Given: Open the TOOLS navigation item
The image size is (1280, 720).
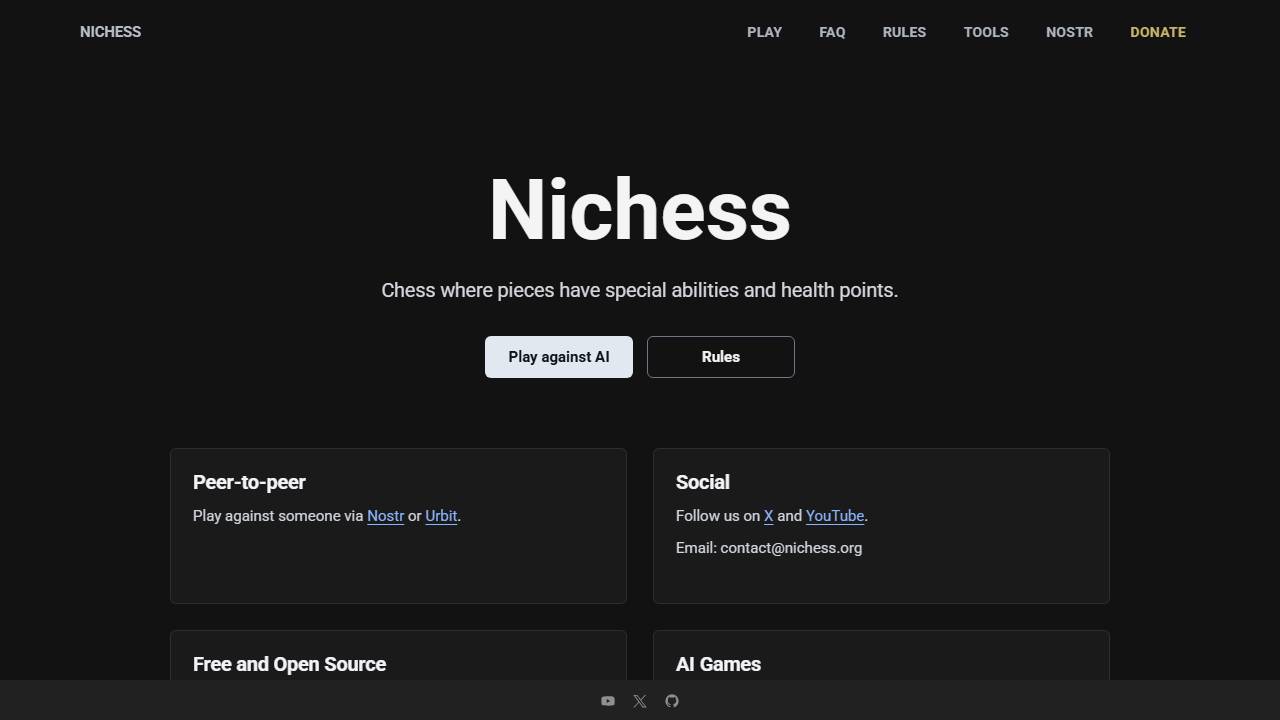Looking at the screenshot, I should [x=986, y=32].
